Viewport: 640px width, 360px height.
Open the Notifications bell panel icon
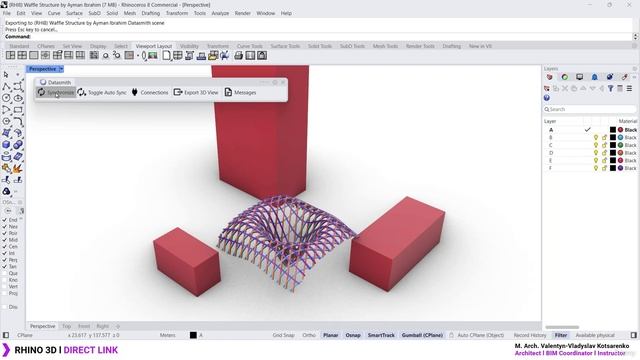coord(595,77)
